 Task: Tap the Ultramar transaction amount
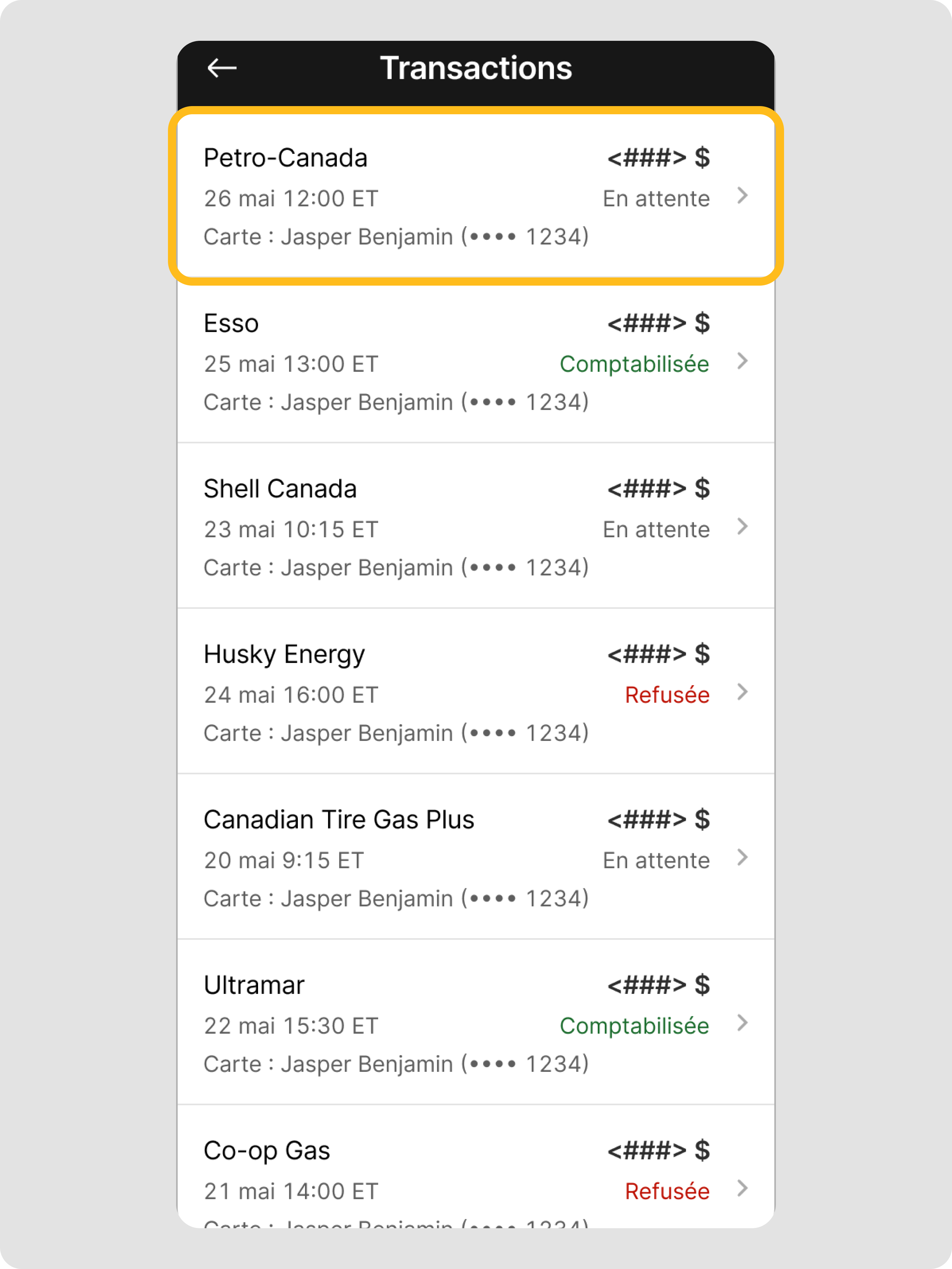pyautogui.click(x=658, y=985)
